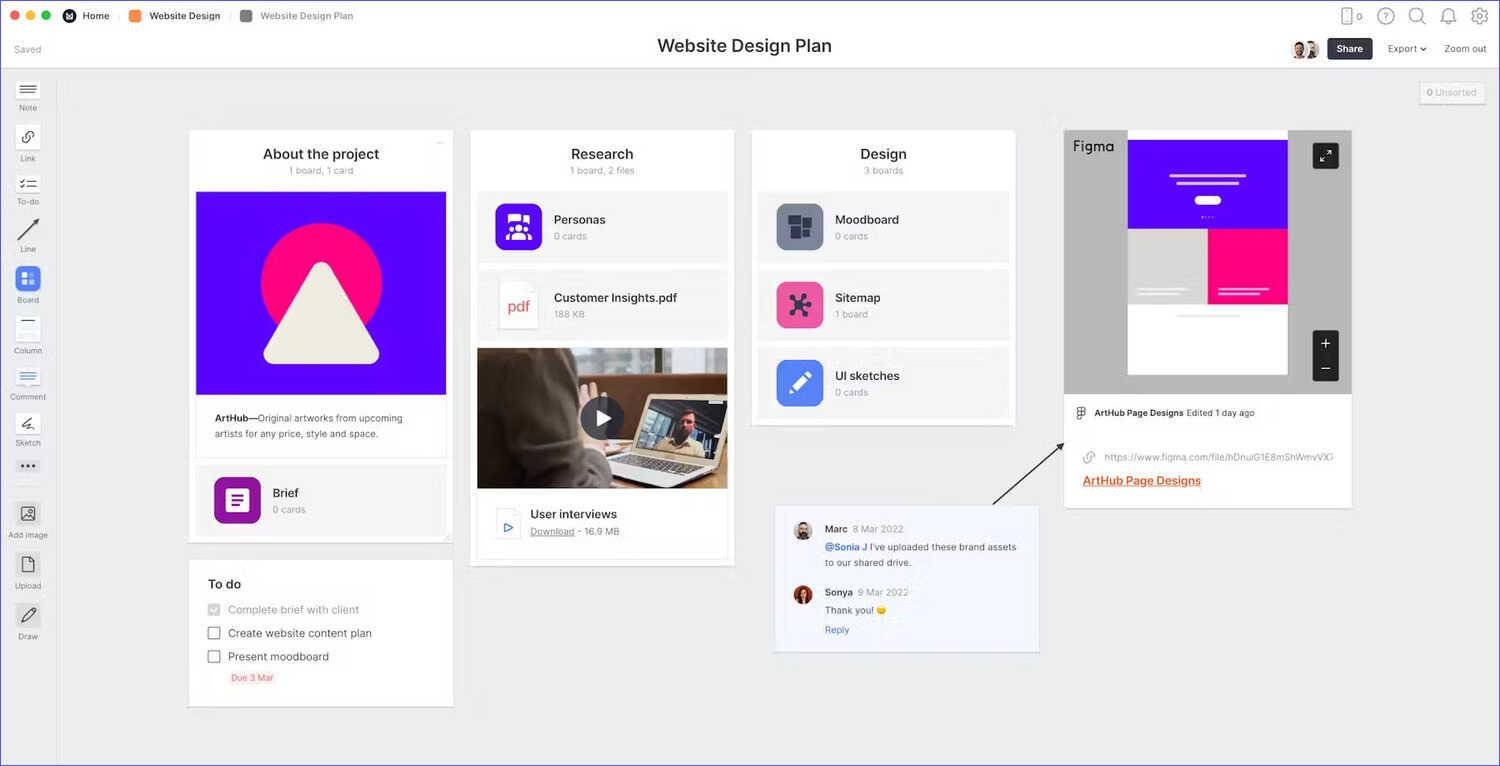
Task: Play the User interviews video
Action: point(601,417)
